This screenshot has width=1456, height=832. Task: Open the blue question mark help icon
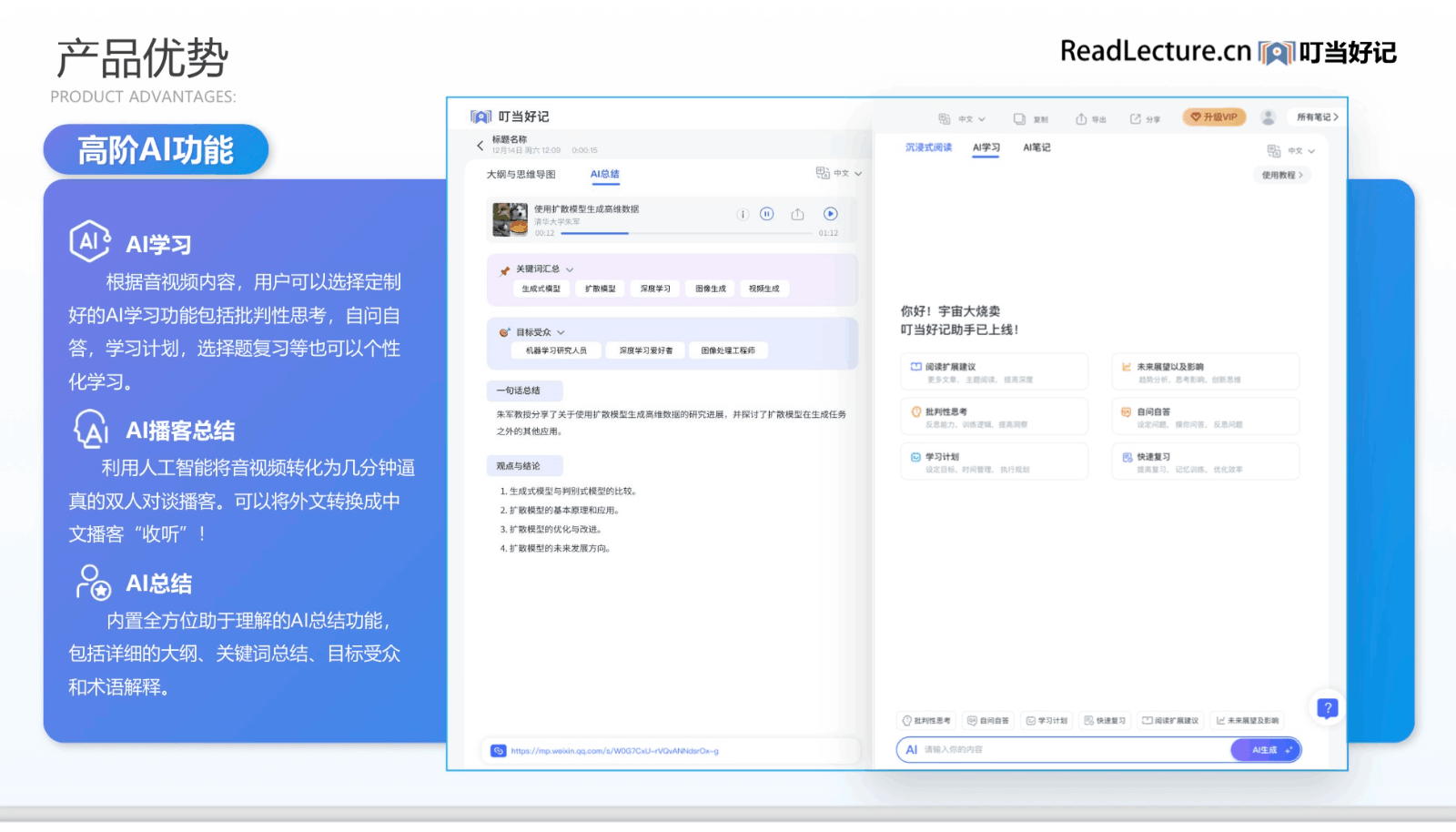click(x=1328, y=707)
